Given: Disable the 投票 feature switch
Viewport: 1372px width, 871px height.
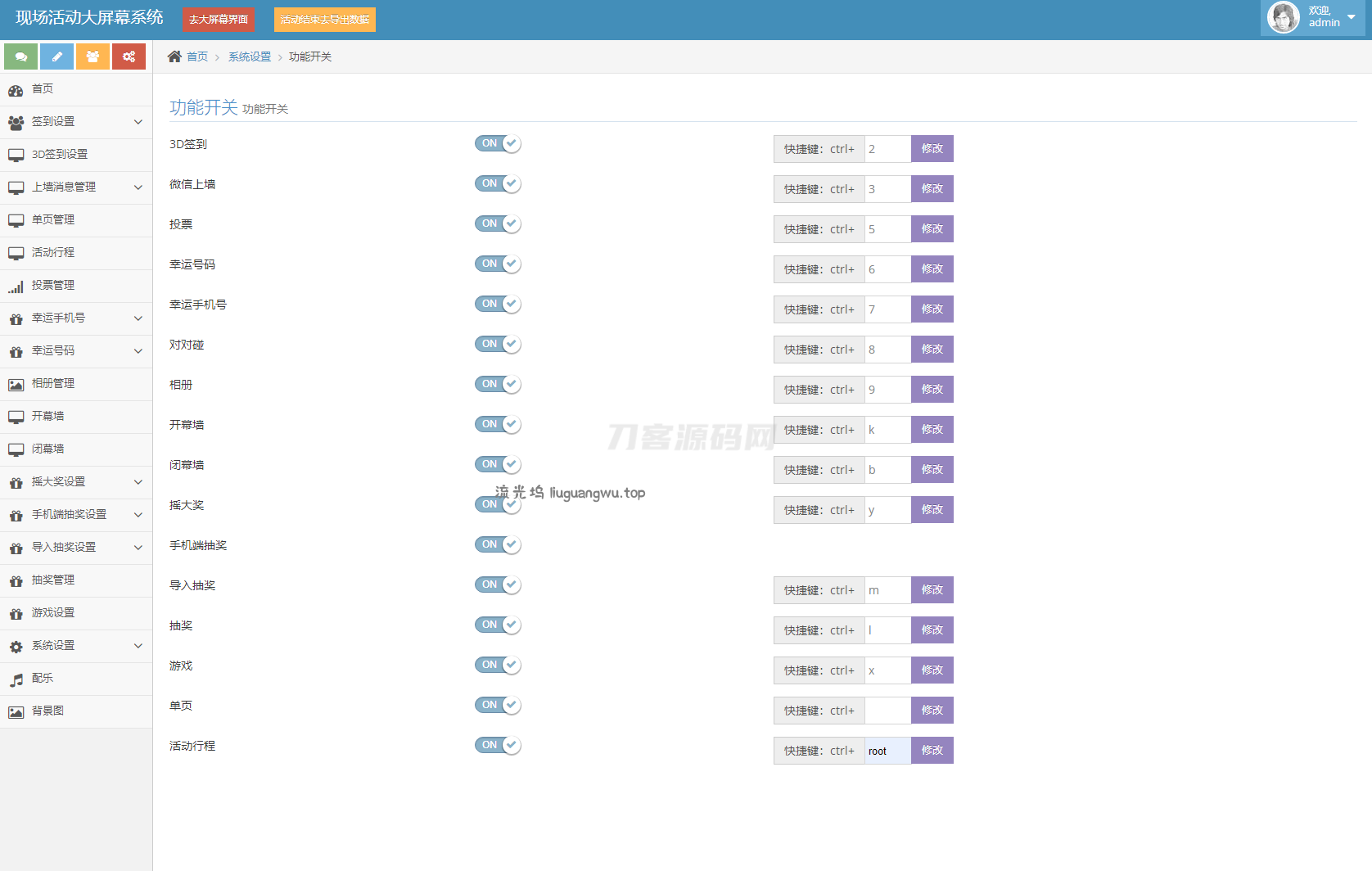Looking at the screenshot, I should tap(498, 223).
